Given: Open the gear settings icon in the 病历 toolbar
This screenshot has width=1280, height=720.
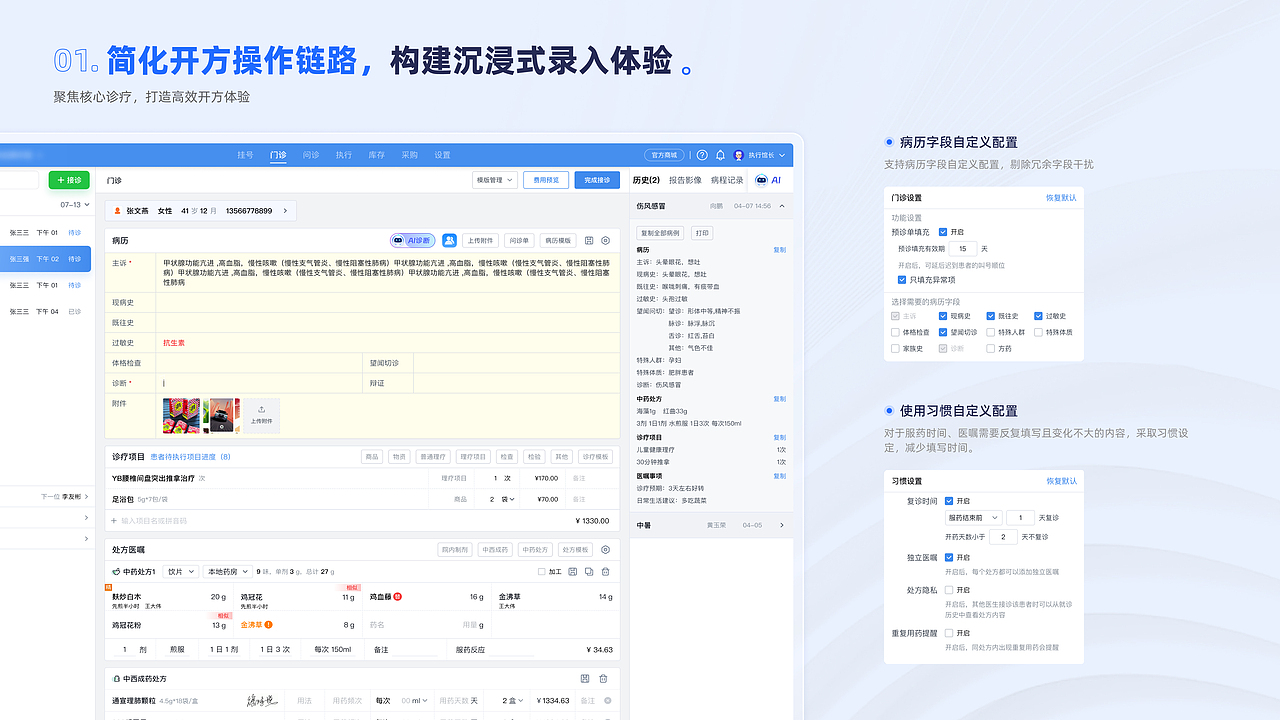Looking at the screenshot, I should tap(605, 241).
